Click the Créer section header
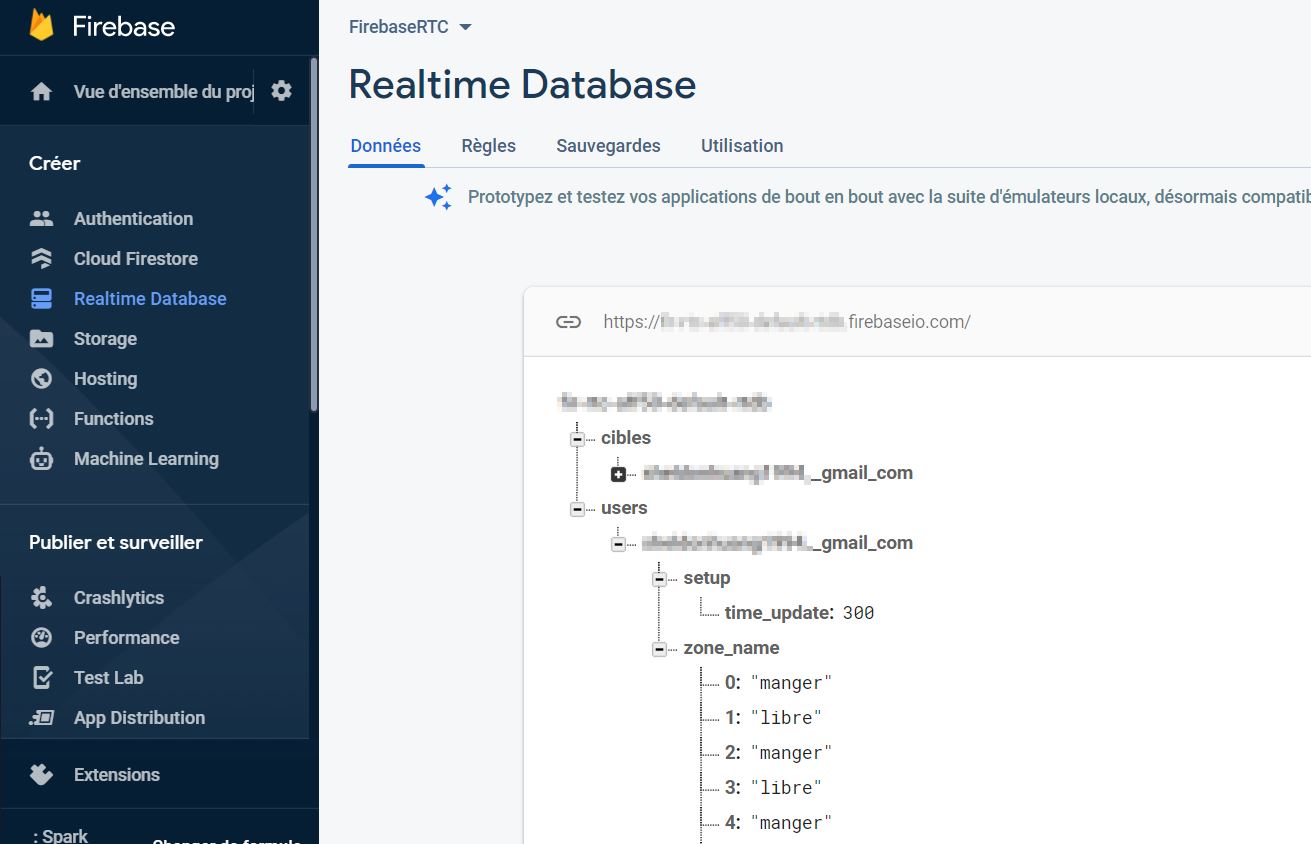The height and width of the screenshot is (844, 1311). coord(54,163)
